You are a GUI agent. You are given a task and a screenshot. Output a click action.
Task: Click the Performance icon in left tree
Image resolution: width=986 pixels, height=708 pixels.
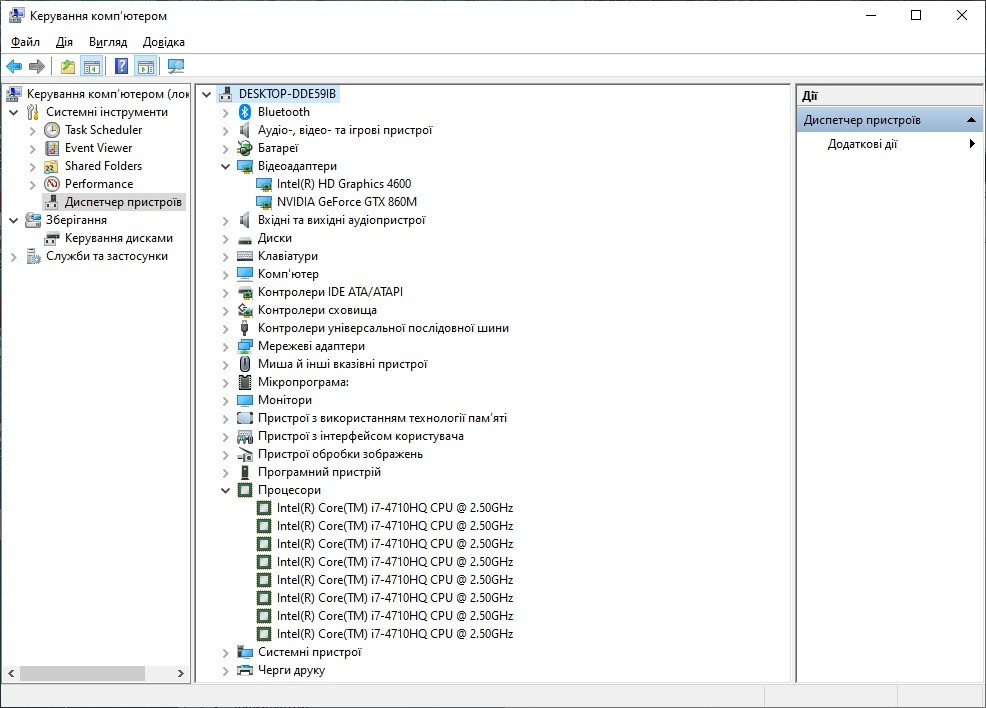click(52, 184)
